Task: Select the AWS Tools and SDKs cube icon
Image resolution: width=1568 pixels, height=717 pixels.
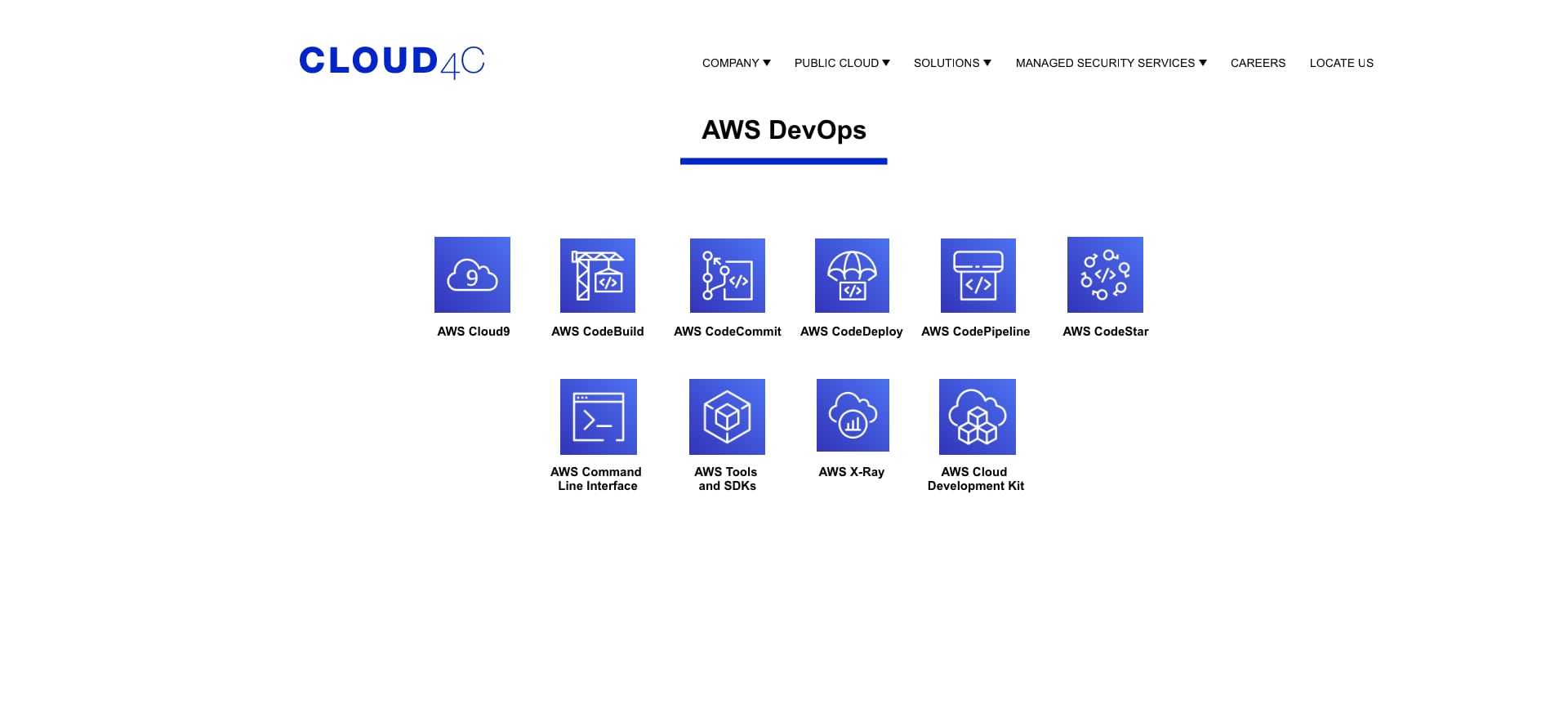Action: point(727,416)
